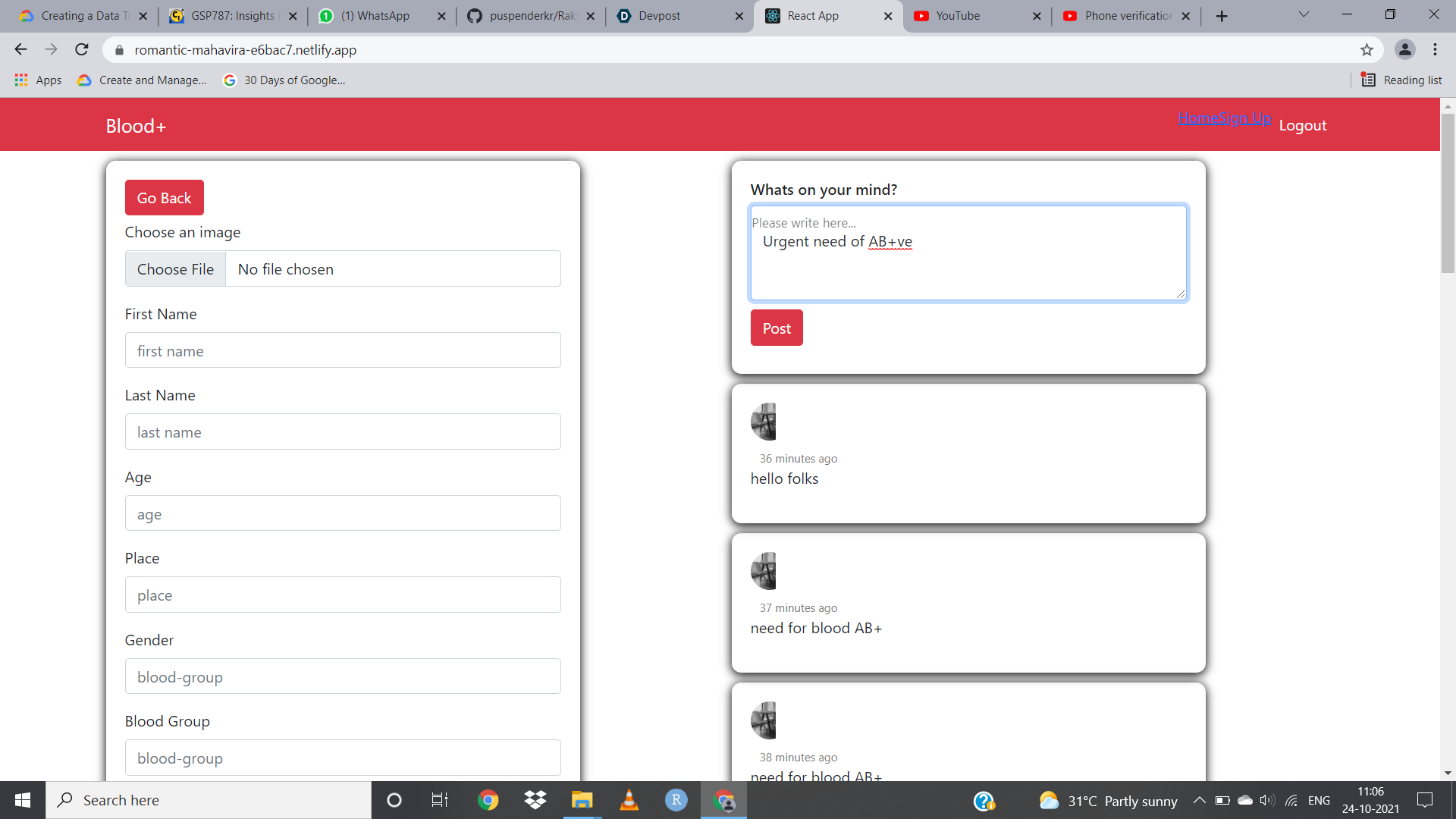Open the tab search dropdown arrow
This screenshot has width=1456, height=819.
pos(1304,15)
